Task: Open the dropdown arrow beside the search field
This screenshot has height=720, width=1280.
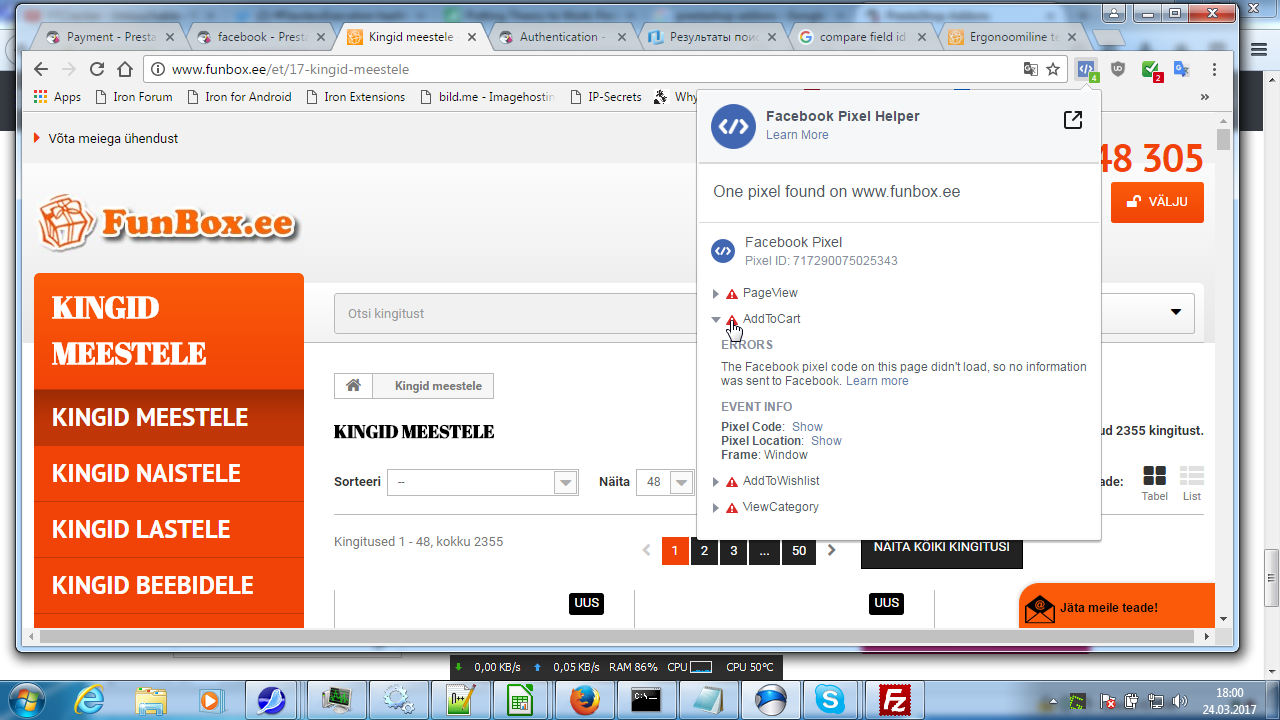Action: 1176,313
